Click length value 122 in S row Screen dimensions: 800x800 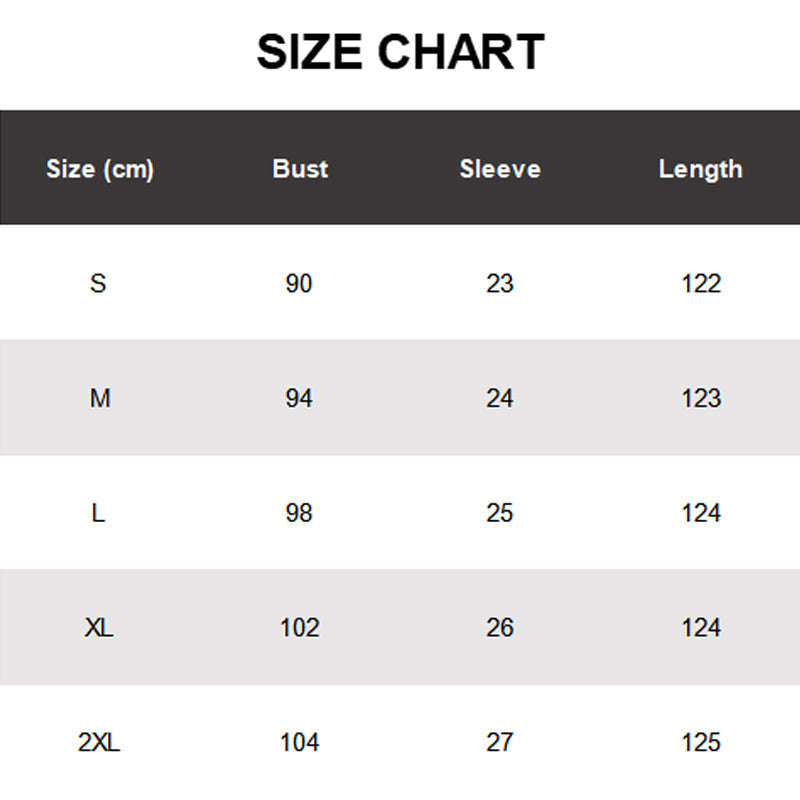coord(701,284)
